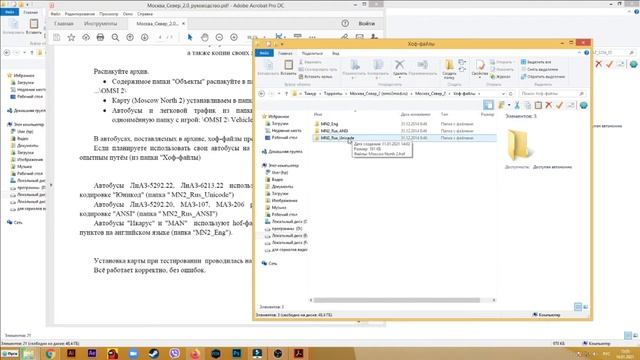Image resolution: width=640 pixels, height=360 pixels.
Task: Select the hand pan tool in Acrobat
Action: point(204,38)
